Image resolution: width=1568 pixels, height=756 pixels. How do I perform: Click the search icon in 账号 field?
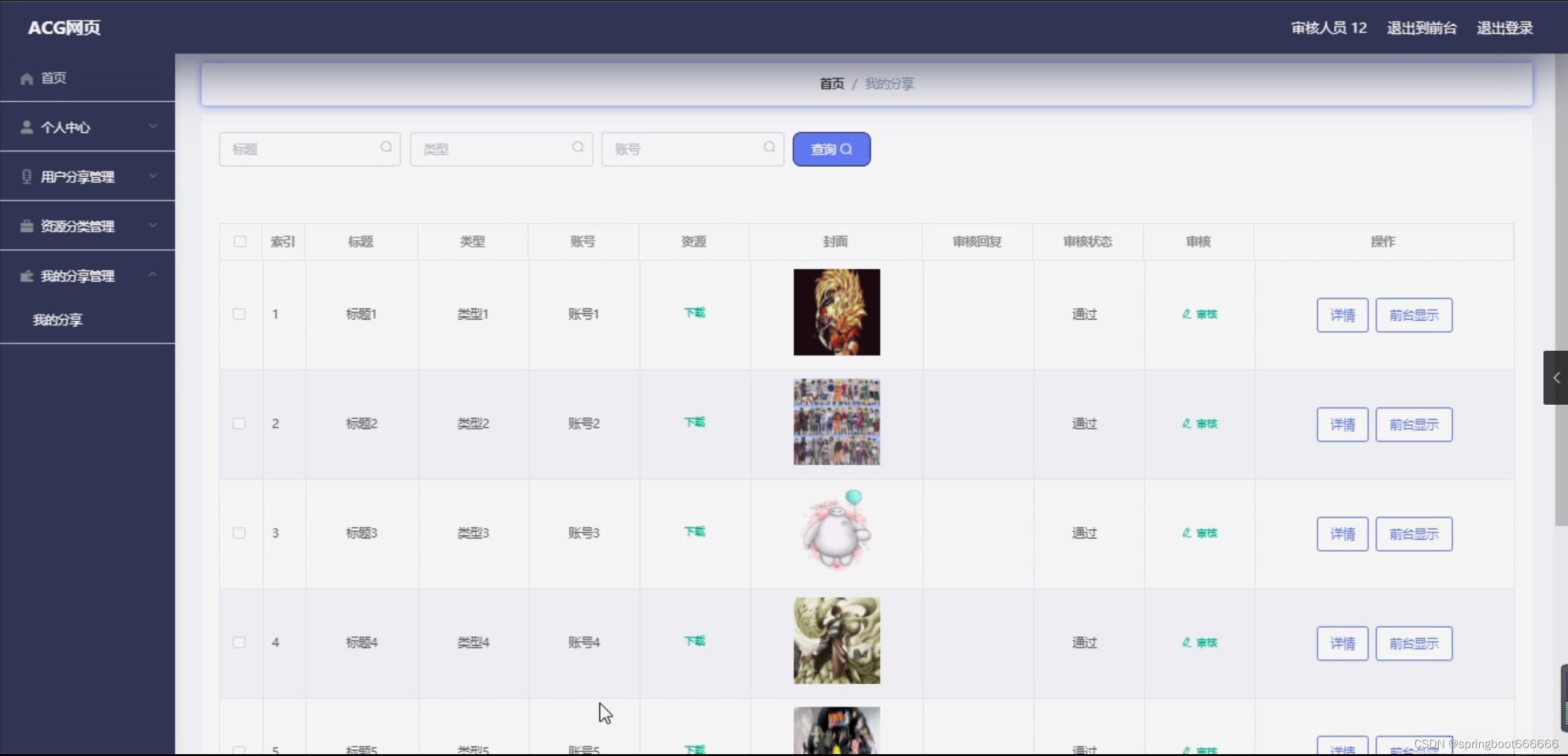point(769,147)
